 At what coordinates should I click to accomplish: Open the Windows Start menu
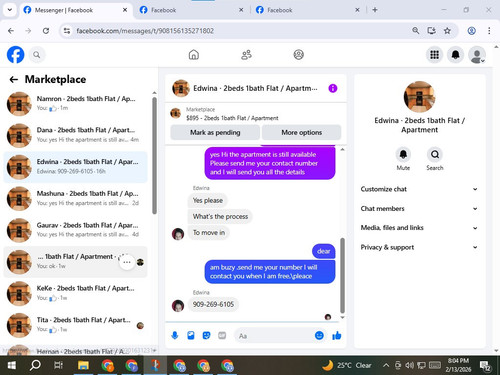pos(12,365)
